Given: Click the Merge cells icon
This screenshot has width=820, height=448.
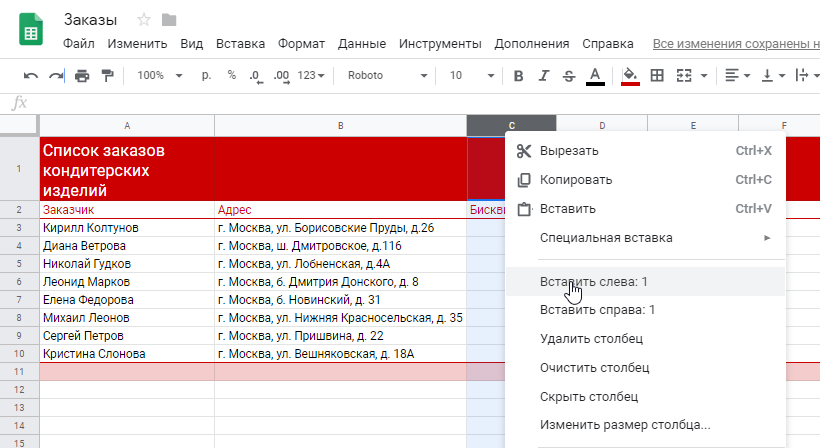Looking at the screenshot, I should (x=685, y=76).
